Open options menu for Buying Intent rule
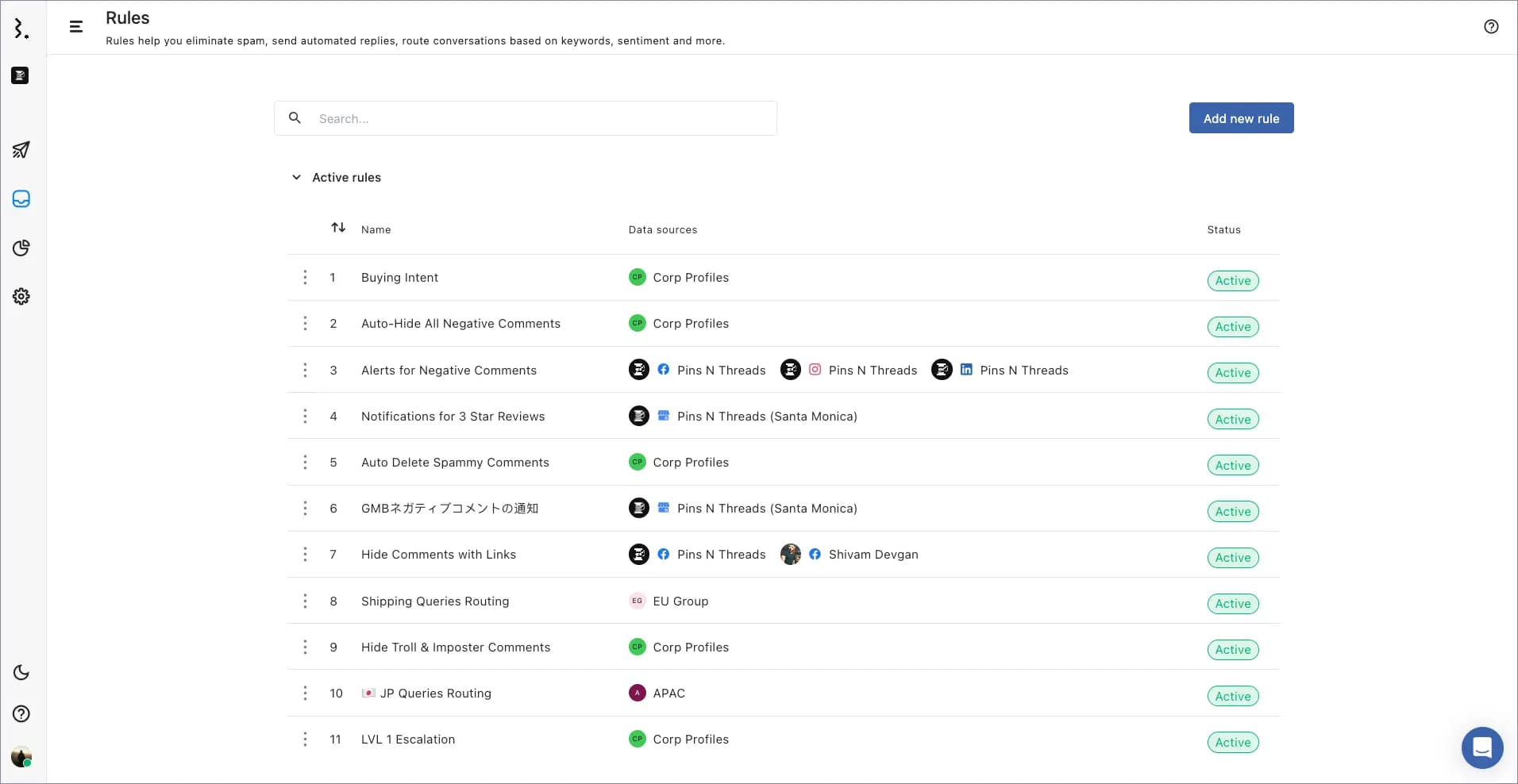1518x784 pixels. point(305,278)
